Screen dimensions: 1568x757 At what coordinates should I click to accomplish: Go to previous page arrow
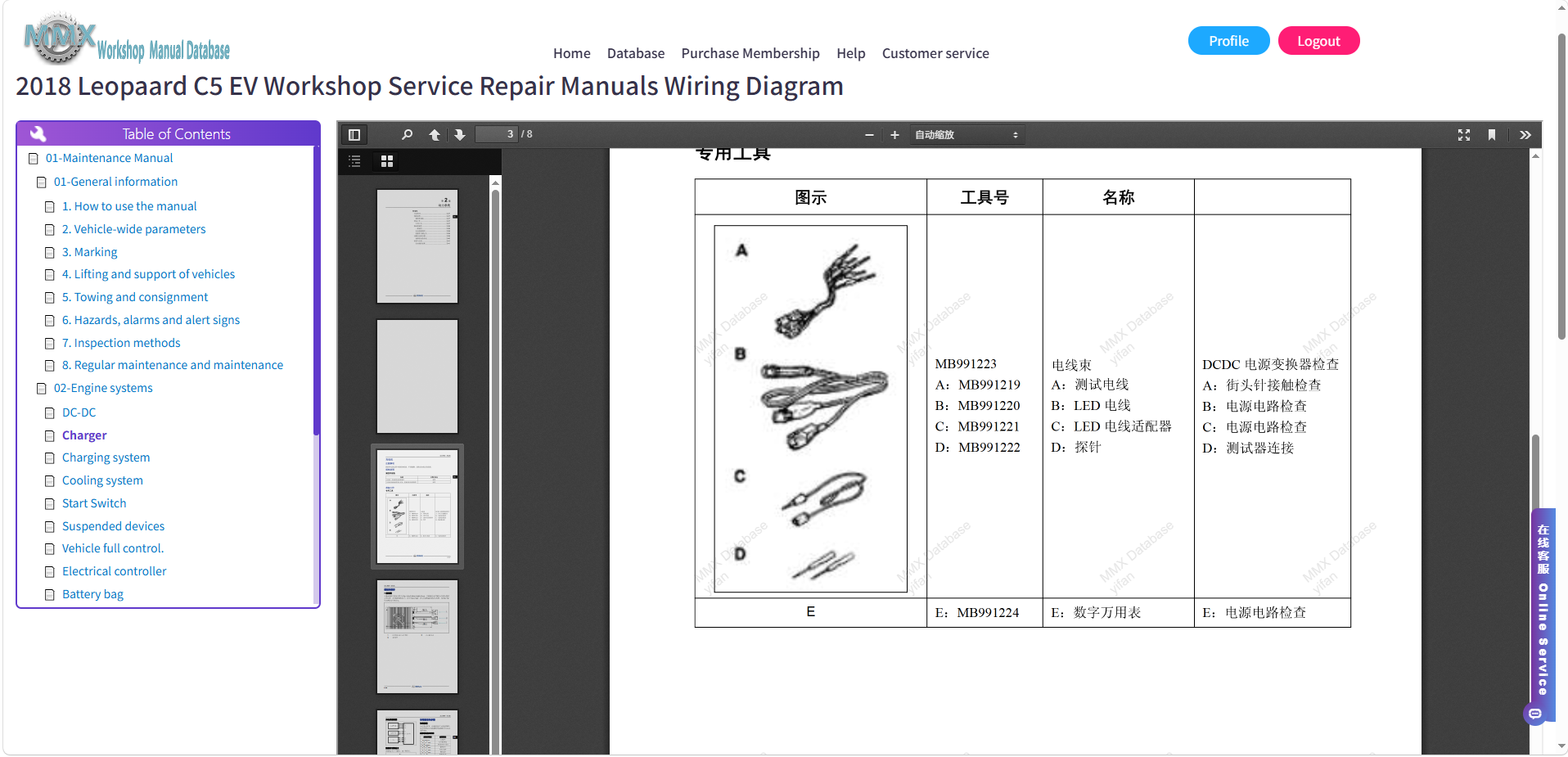click(435, 135)
